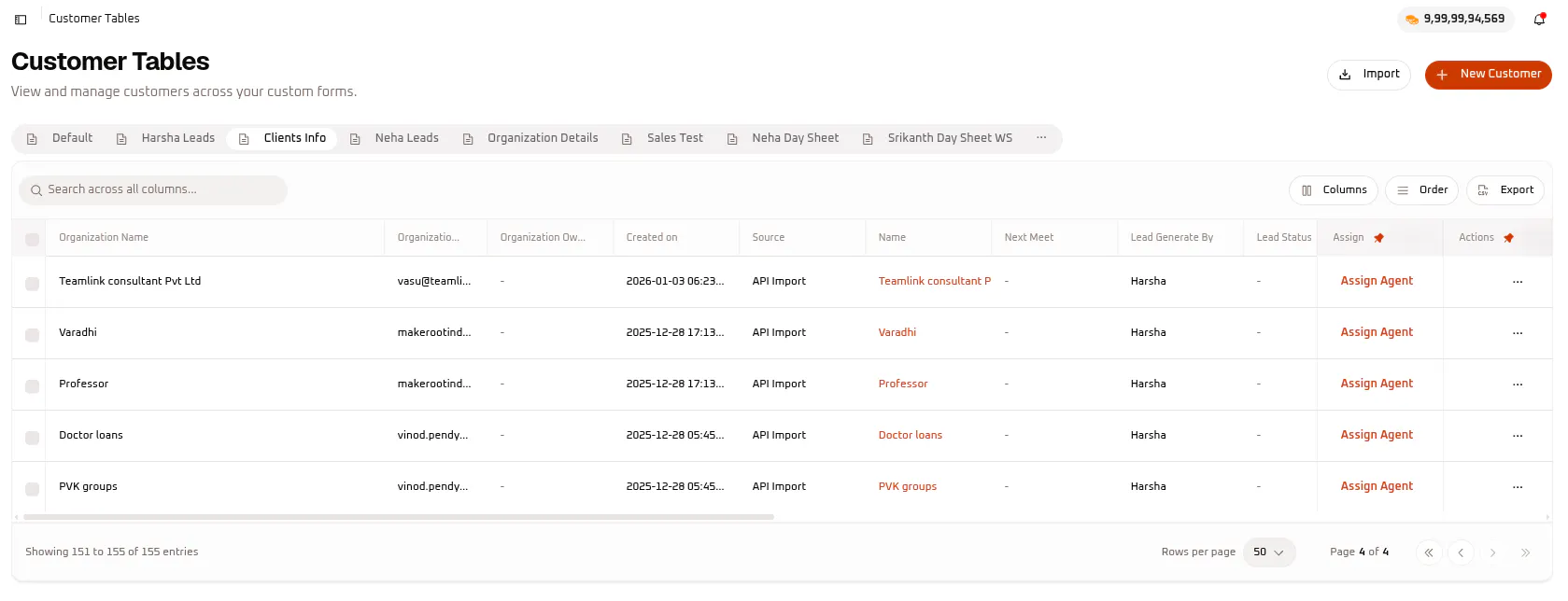Select all rows with header checkbox
The image size is (1568, 601).
click(x=32, y=240)
